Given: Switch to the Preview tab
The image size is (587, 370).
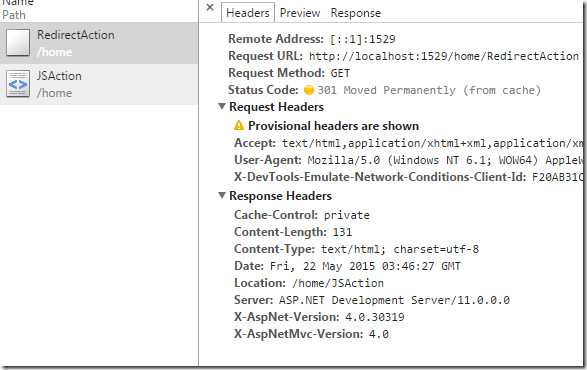Looking at the screenshot, I should pyautogui.click(x=300, y=13).
